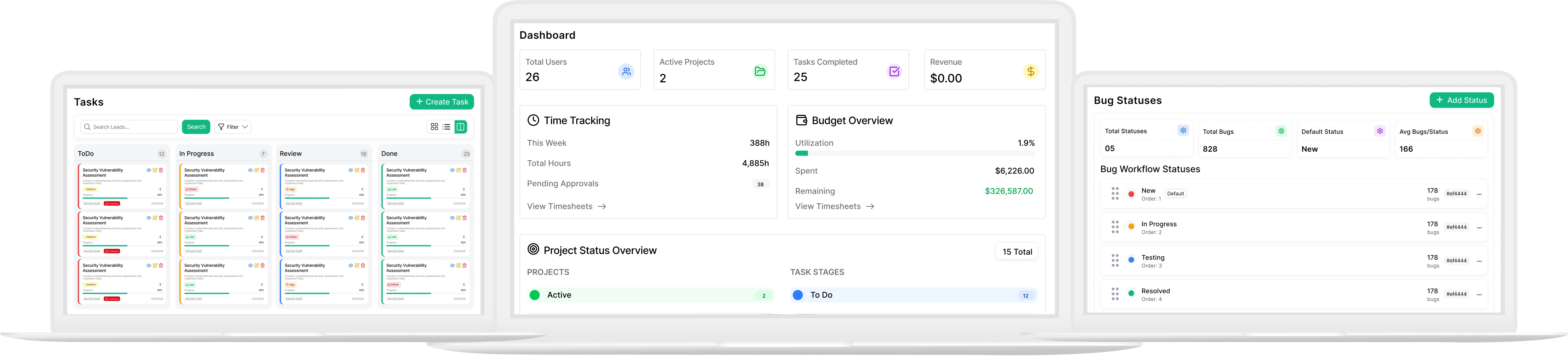Viewport: 1568px width, 358px height.
Task: Click the blue color dot of Testing status
Action: coord(1131,260)
